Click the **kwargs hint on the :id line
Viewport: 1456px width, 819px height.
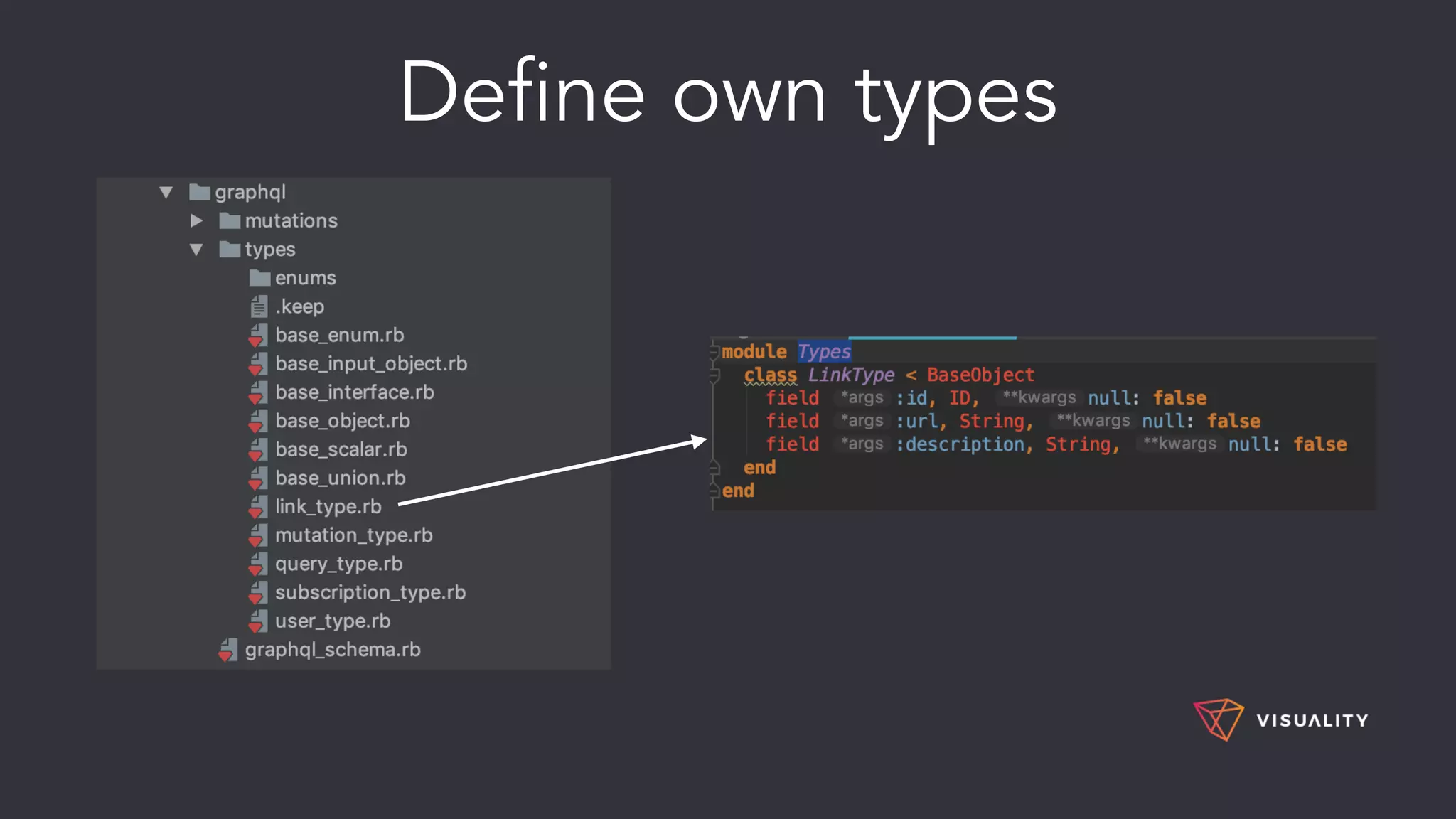pyautogui.click(x=1039, y=398)
